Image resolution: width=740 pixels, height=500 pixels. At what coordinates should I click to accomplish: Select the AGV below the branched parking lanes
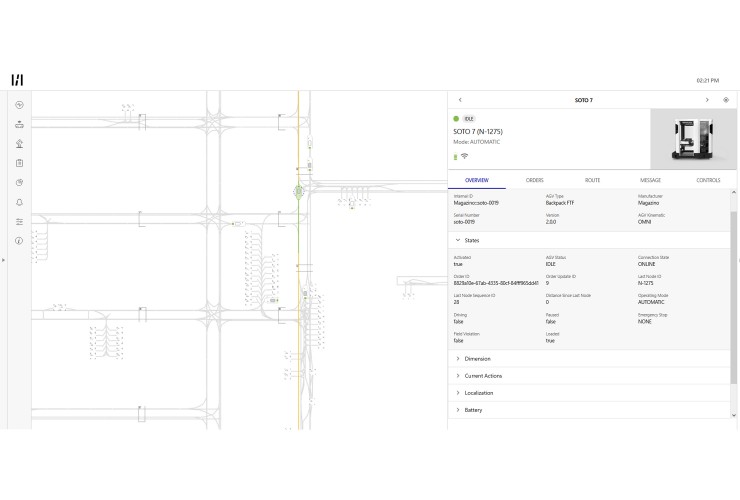pyautogui.click(x=352, y=204)
